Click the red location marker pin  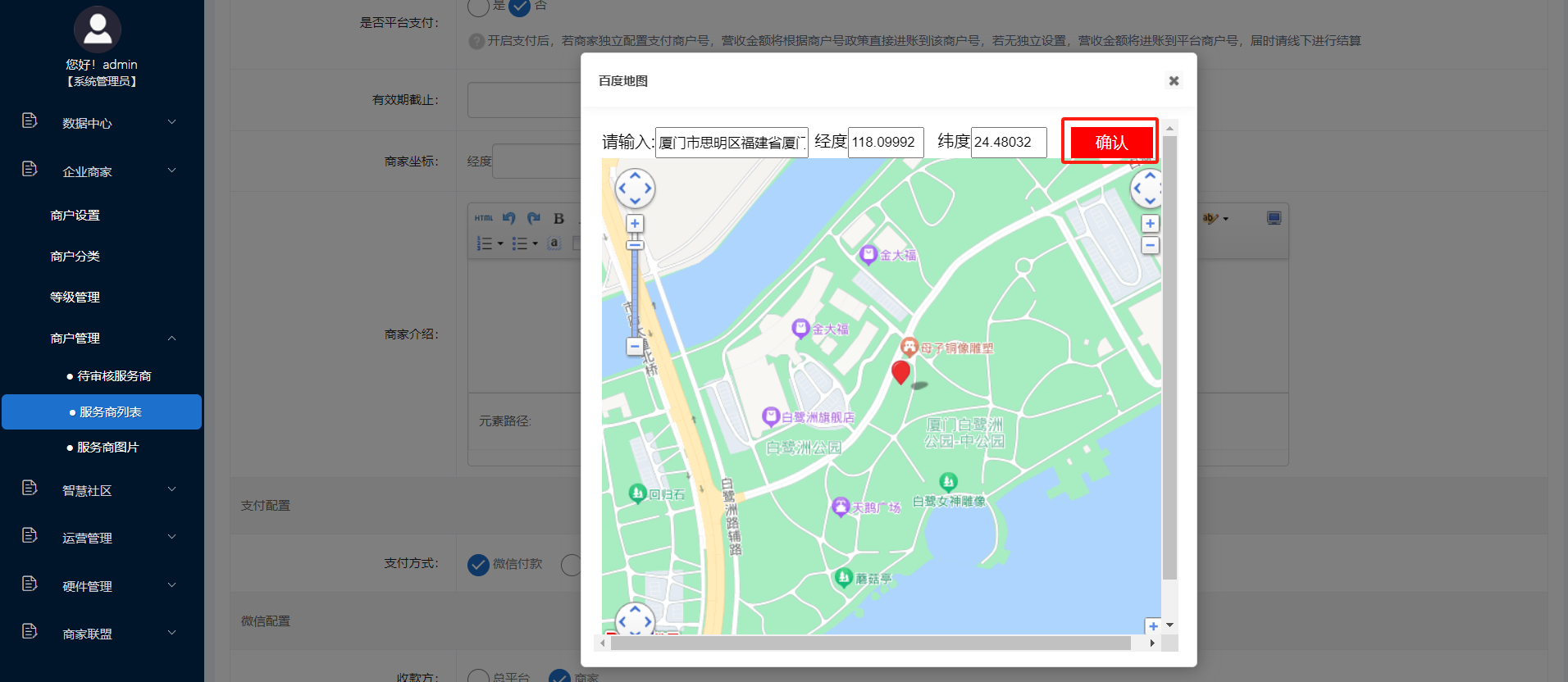click(900, 371)
